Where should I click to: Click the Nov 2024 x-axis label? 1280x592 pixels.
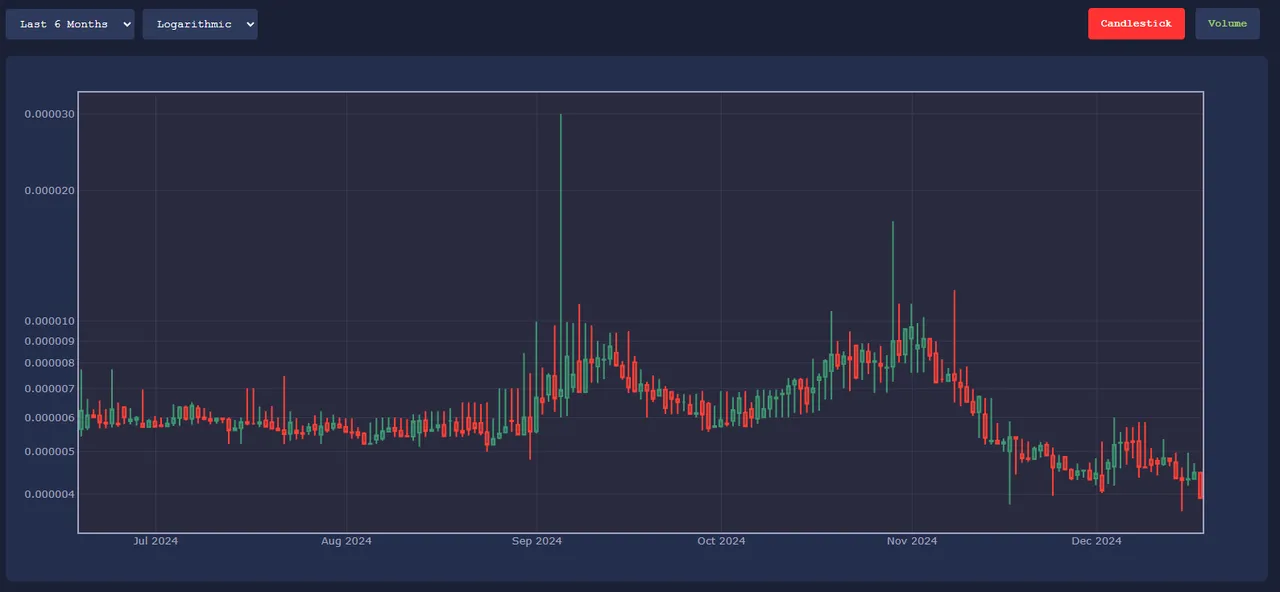pos(912,541)
